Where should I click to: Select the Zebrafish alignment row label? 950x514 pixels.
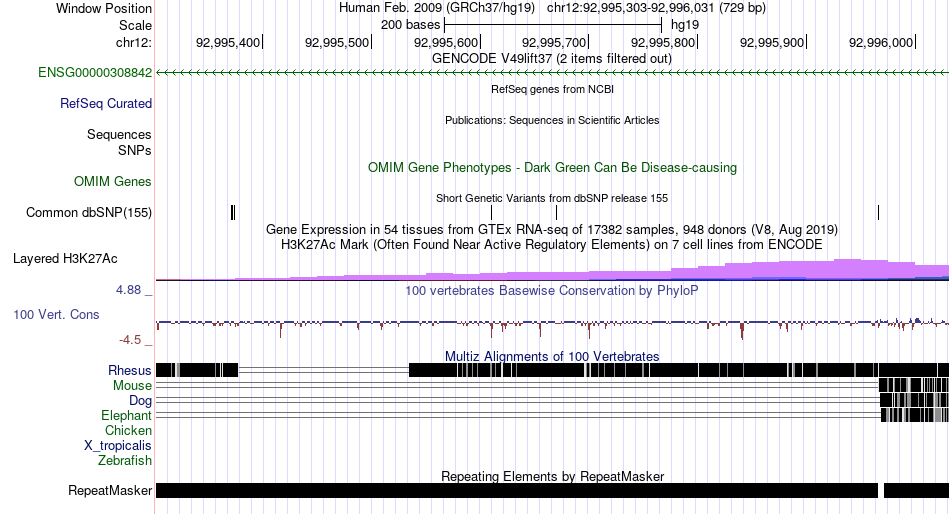point(125,461)
